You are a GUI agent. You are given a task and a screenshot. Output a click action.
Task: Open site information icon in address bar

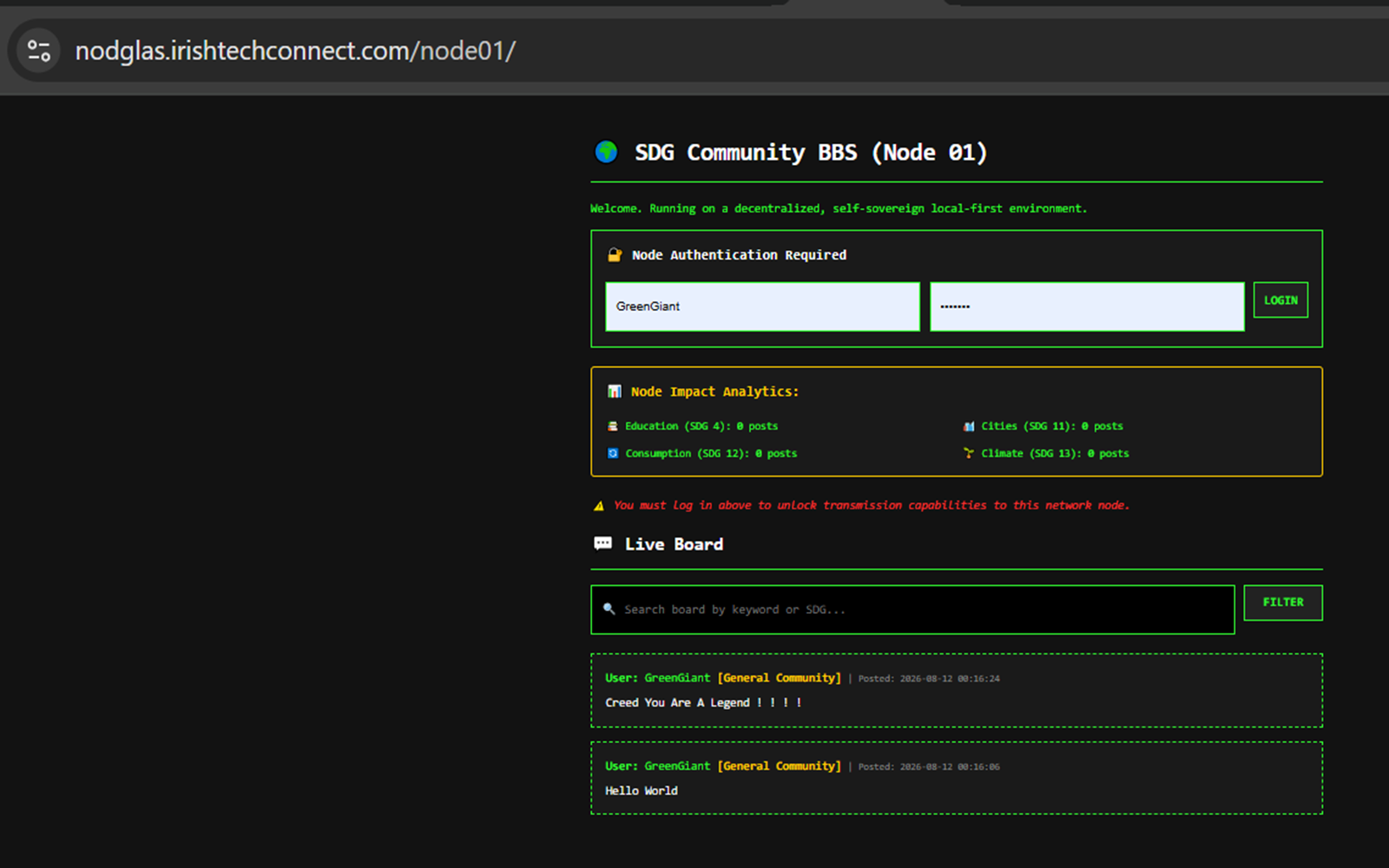pos(39,50)
